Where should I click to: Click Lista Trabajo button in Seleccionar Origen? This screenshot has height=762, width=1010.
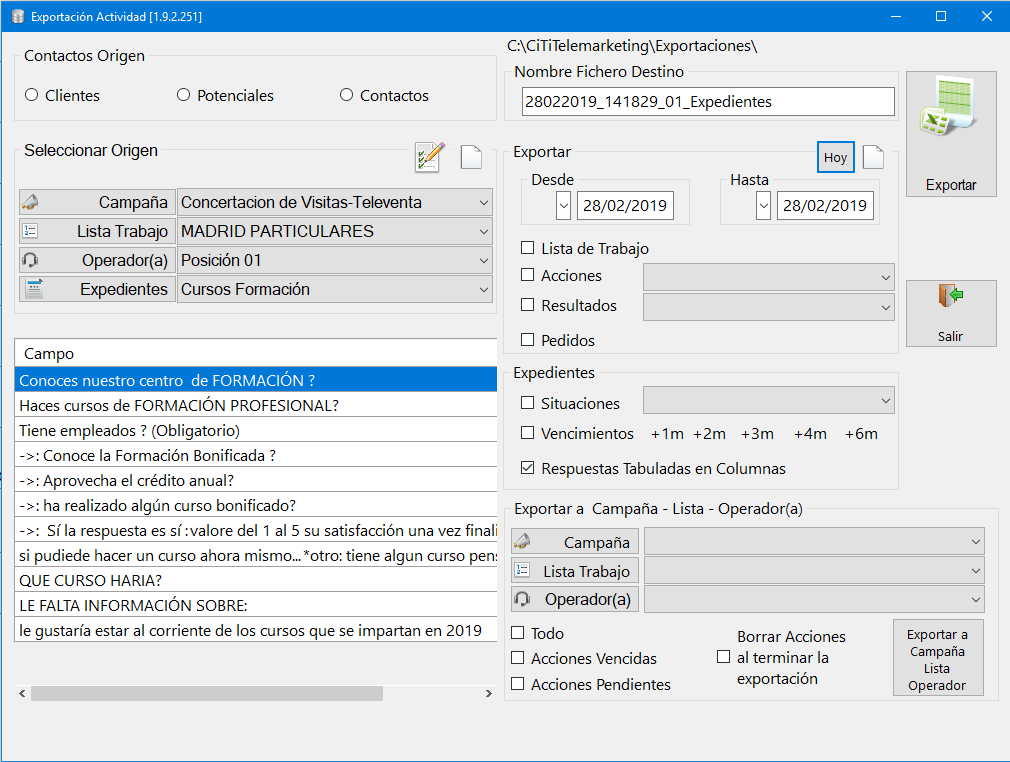97,231
